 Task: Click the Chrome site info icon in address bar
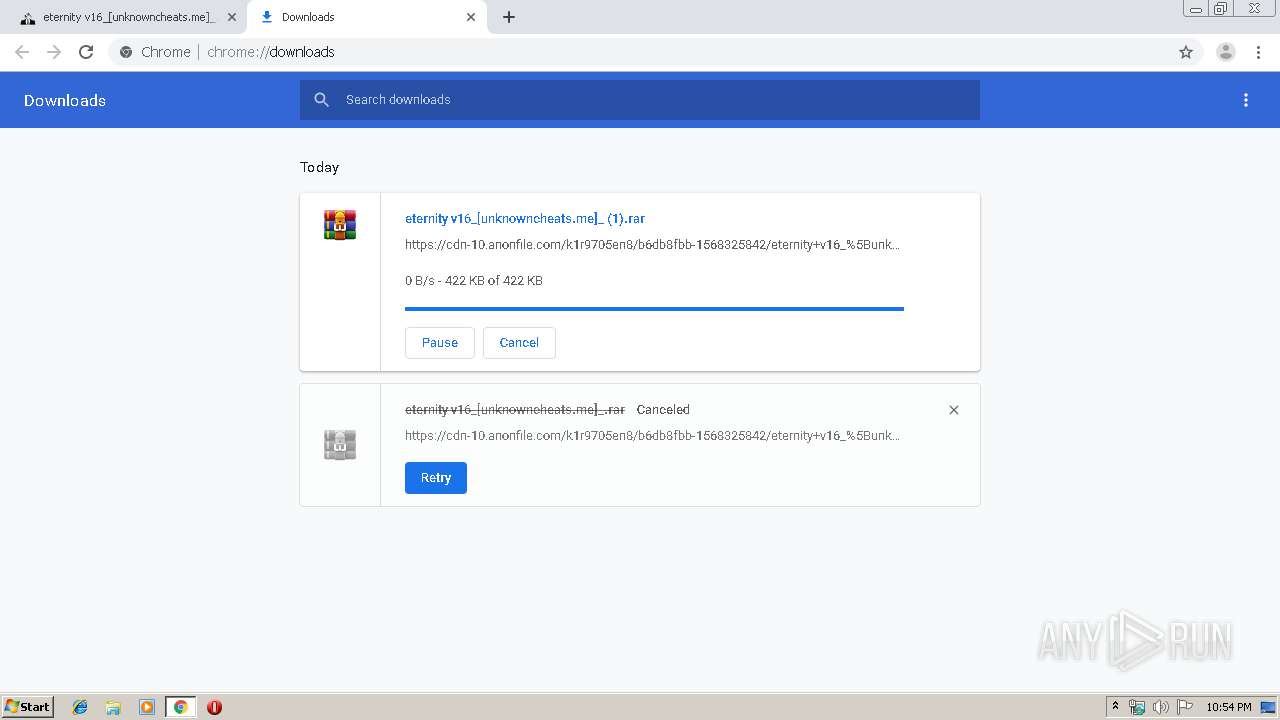pos(126,52)
